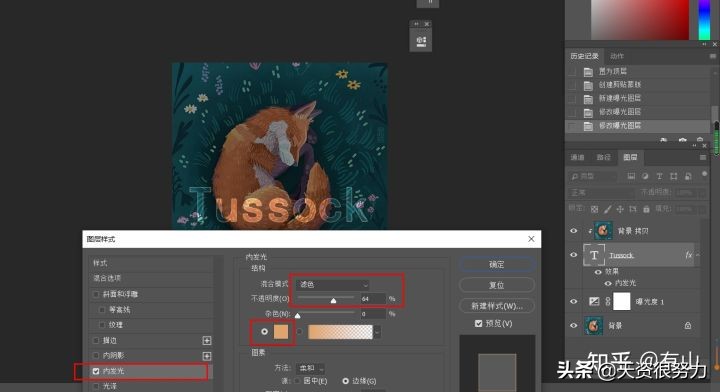The height and width of the screenshot is (392, 720).
Task: Open the layer blend mode dropdown in Layers panel
Action: [602, 193]
